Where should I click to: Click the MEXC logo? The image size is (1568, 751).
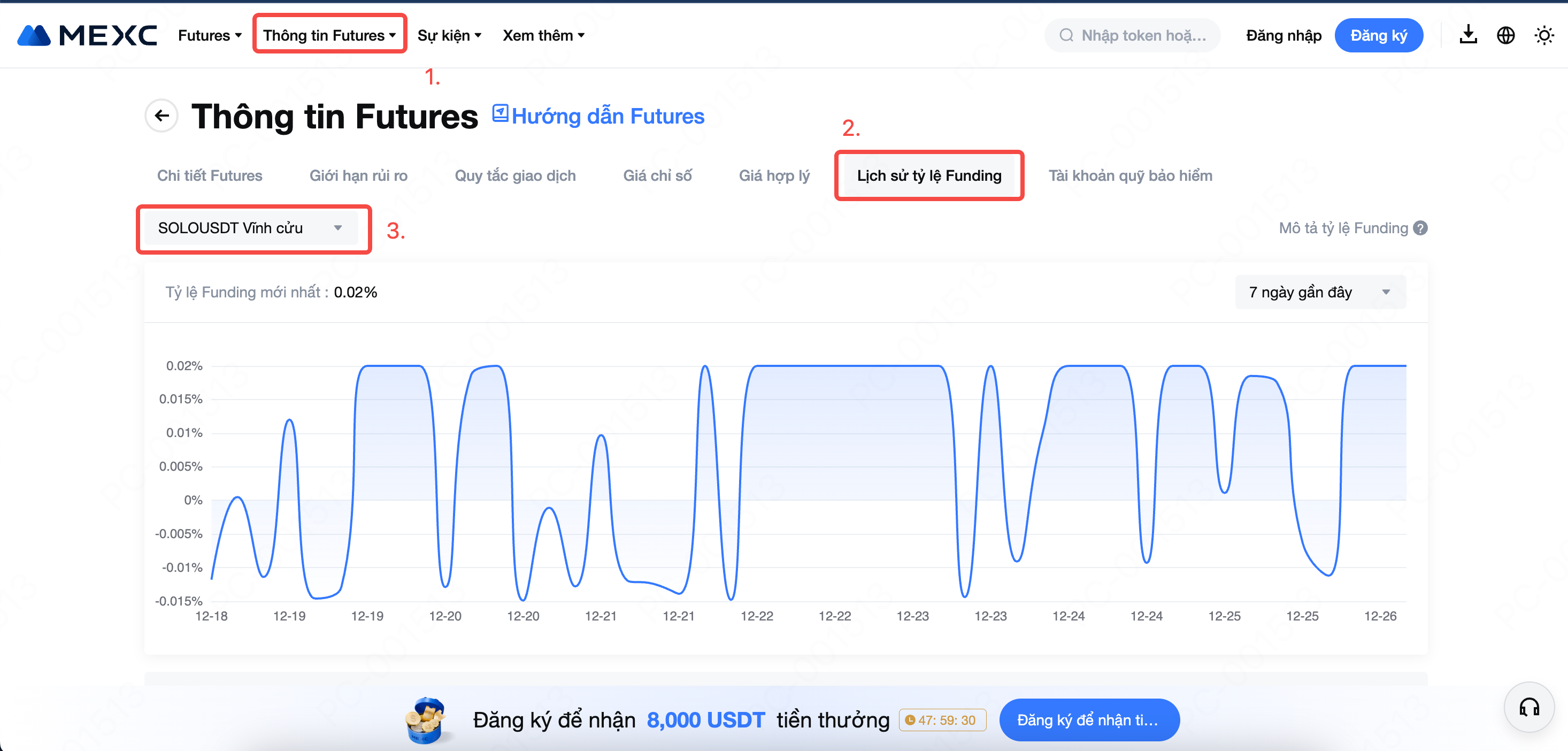87,35
